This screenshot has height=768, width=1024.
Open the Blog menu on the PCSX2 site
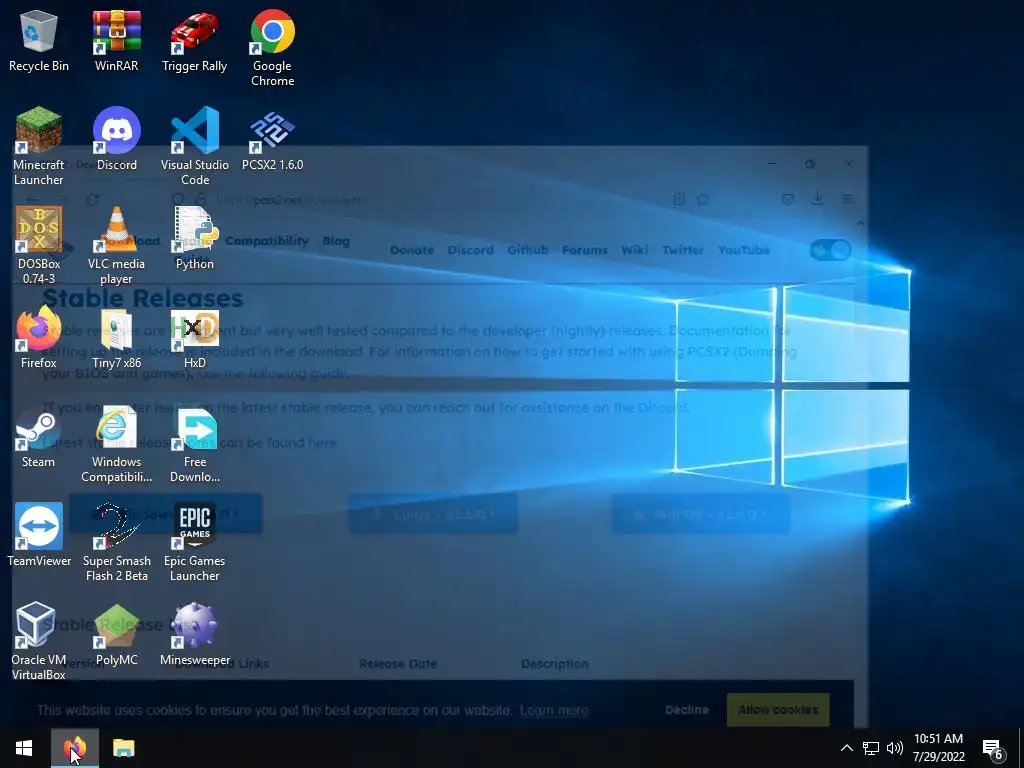click(336, 241)
